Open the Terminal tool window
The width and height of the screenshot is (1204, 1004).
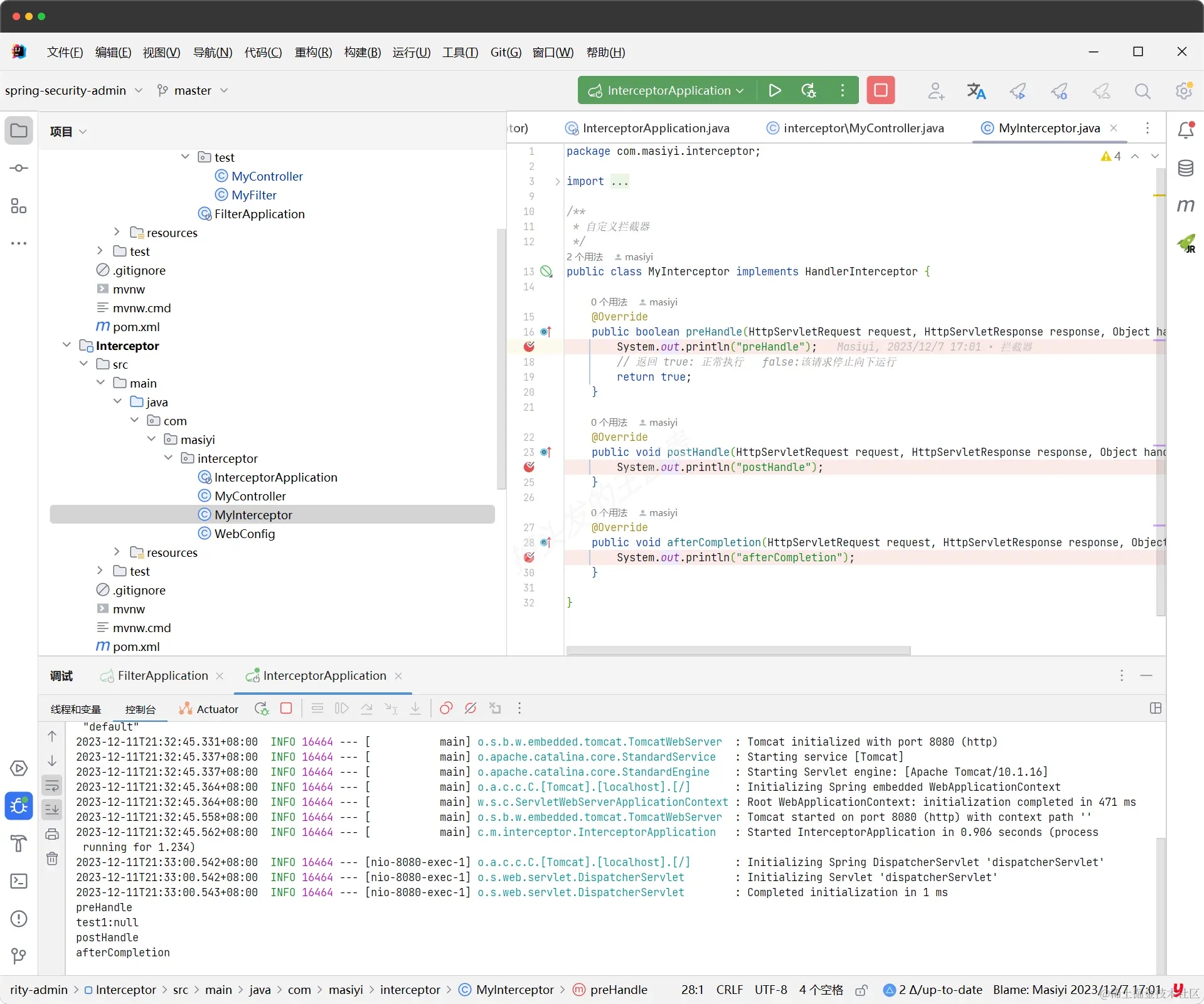point(19,881)
